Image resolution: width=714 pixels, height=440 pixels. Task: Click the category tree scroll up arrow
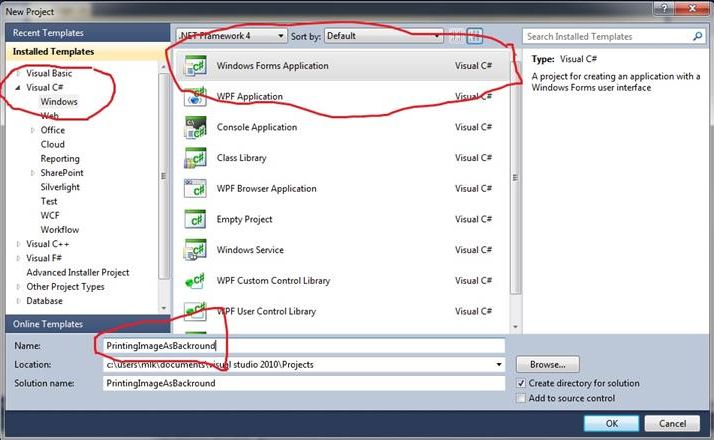pyautogui.click(x=164, y=67)
